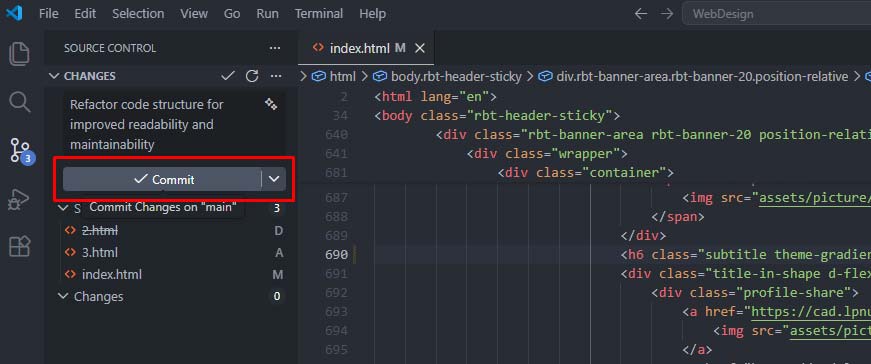Go back with the left arrow

[x=640, y=13]
